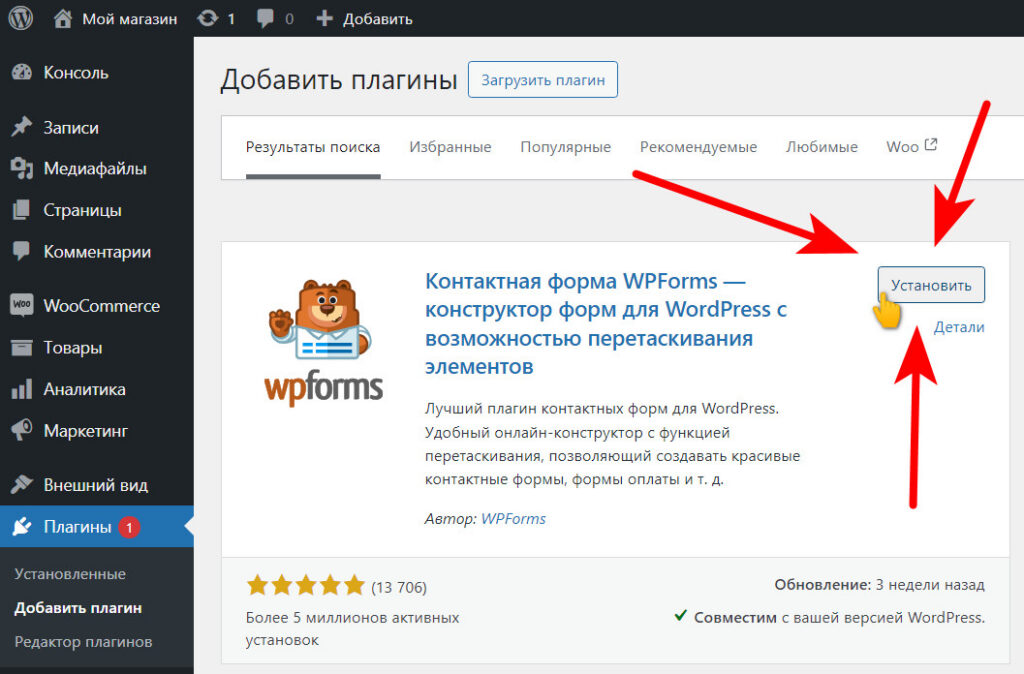Click the Загрузить плагин button

tap(543, 79)
